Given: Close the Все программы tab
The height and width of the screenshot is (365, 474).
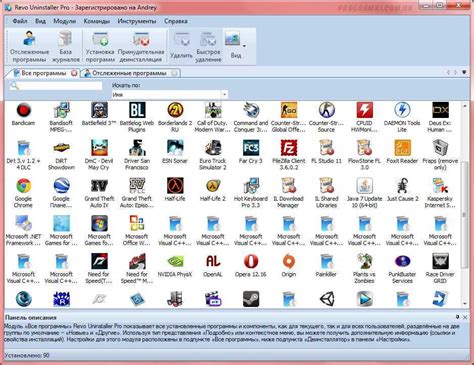Looking at the screenshot, I should (x=75, y=73).
